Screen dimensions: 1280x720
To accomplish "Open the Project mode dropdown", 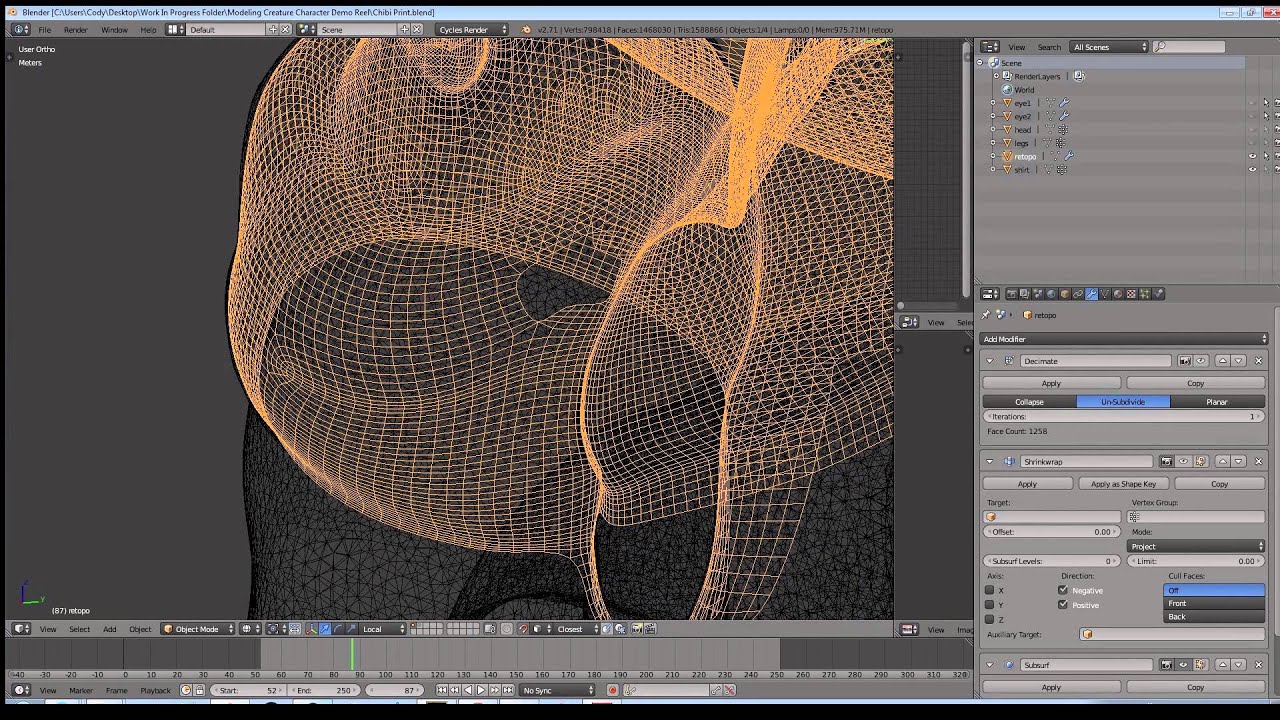I will (1196, 546).
